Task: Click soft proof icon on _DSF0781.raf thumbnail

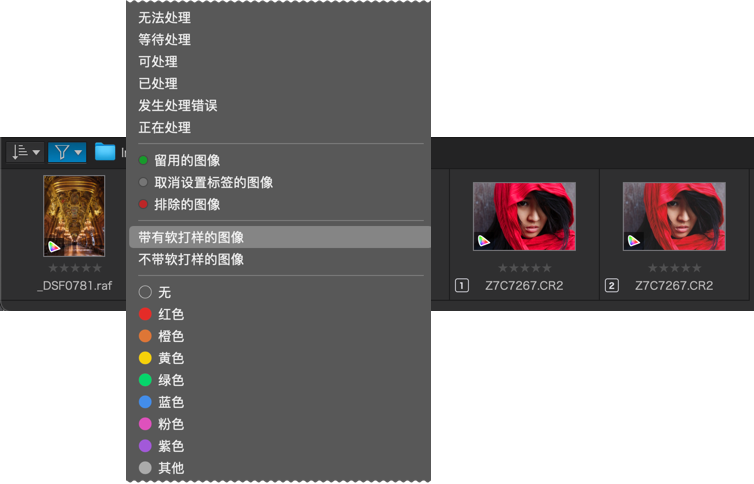Action: 54,247
